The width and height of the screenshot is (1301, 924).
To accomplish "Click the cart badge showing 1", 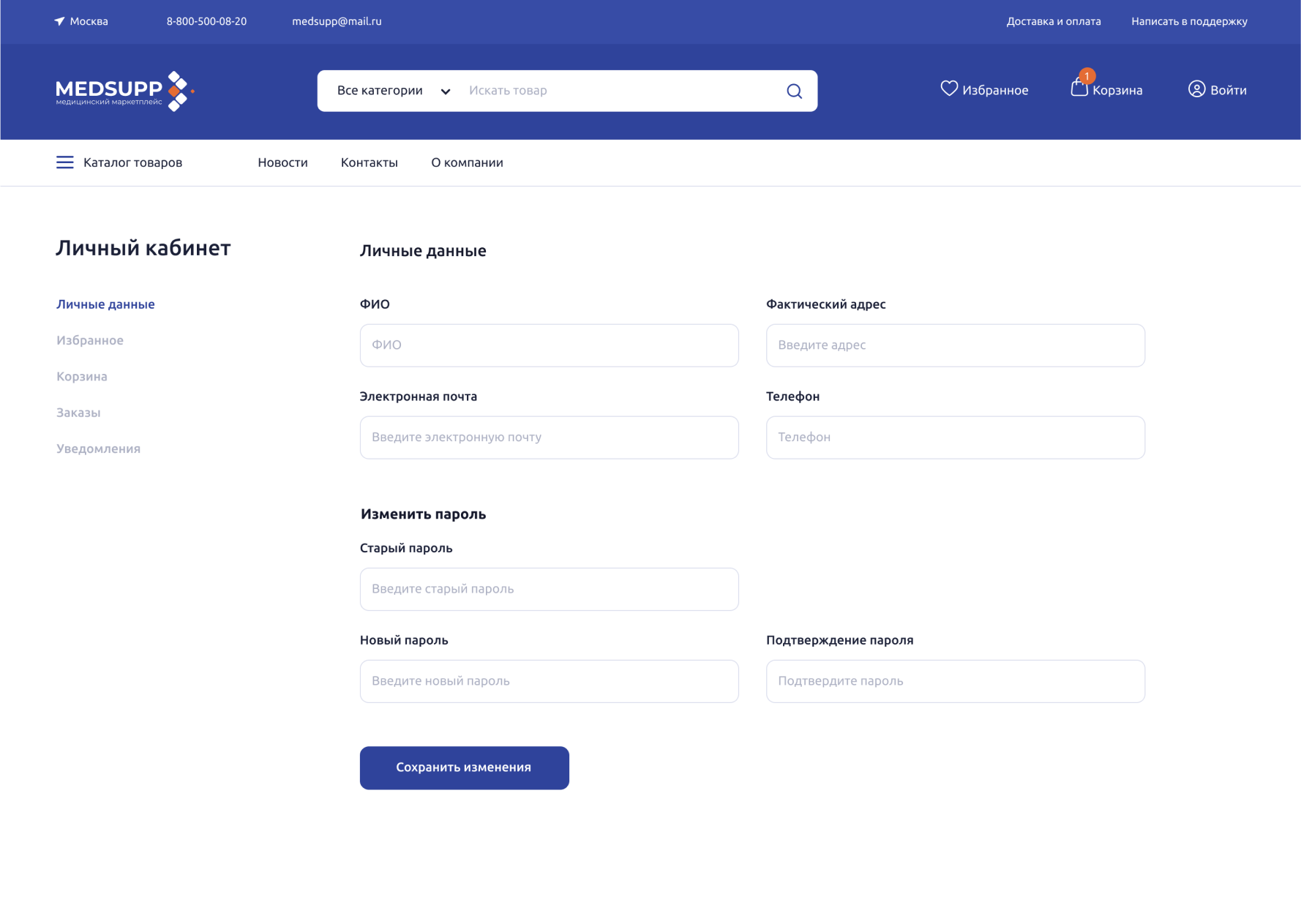I will coord(1087,76).
